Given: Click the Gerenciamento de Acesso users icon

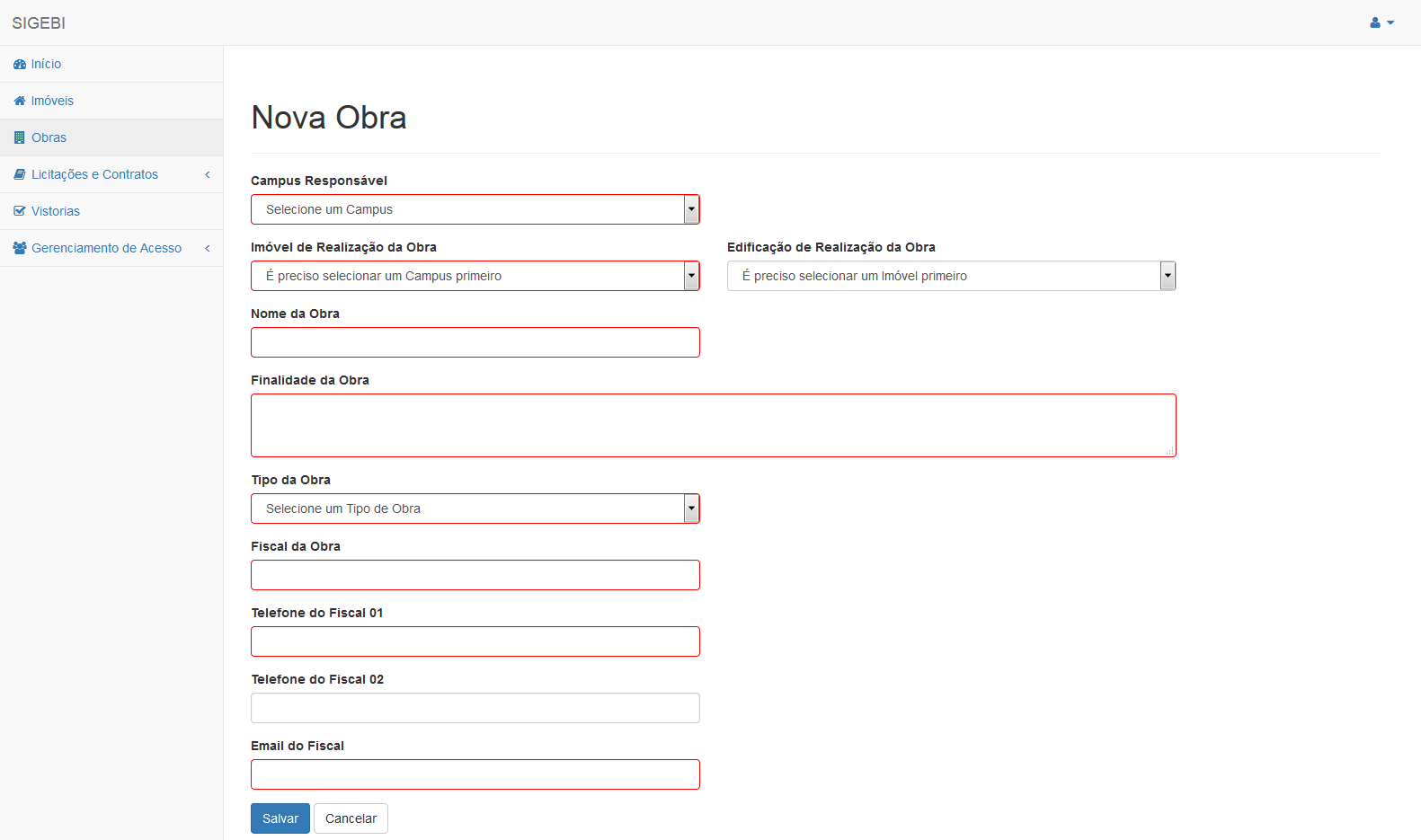Looking at the screenshot, I should point(20,248).
